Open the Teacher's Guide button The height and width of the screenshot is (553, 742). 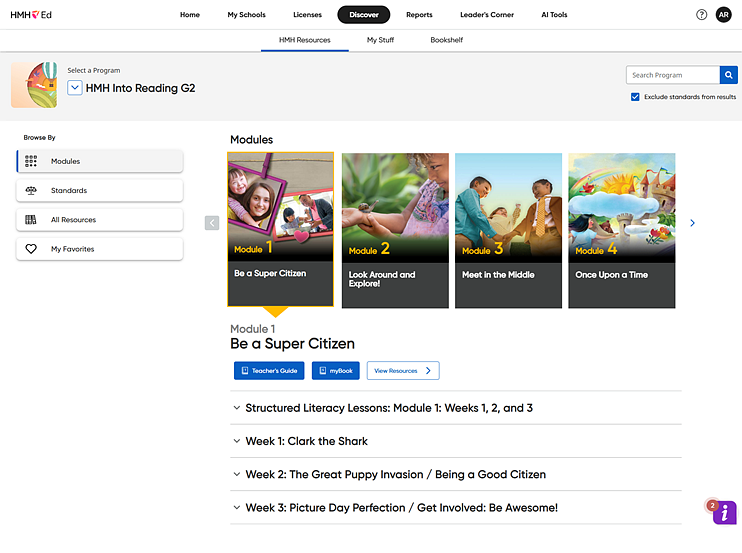269,370
